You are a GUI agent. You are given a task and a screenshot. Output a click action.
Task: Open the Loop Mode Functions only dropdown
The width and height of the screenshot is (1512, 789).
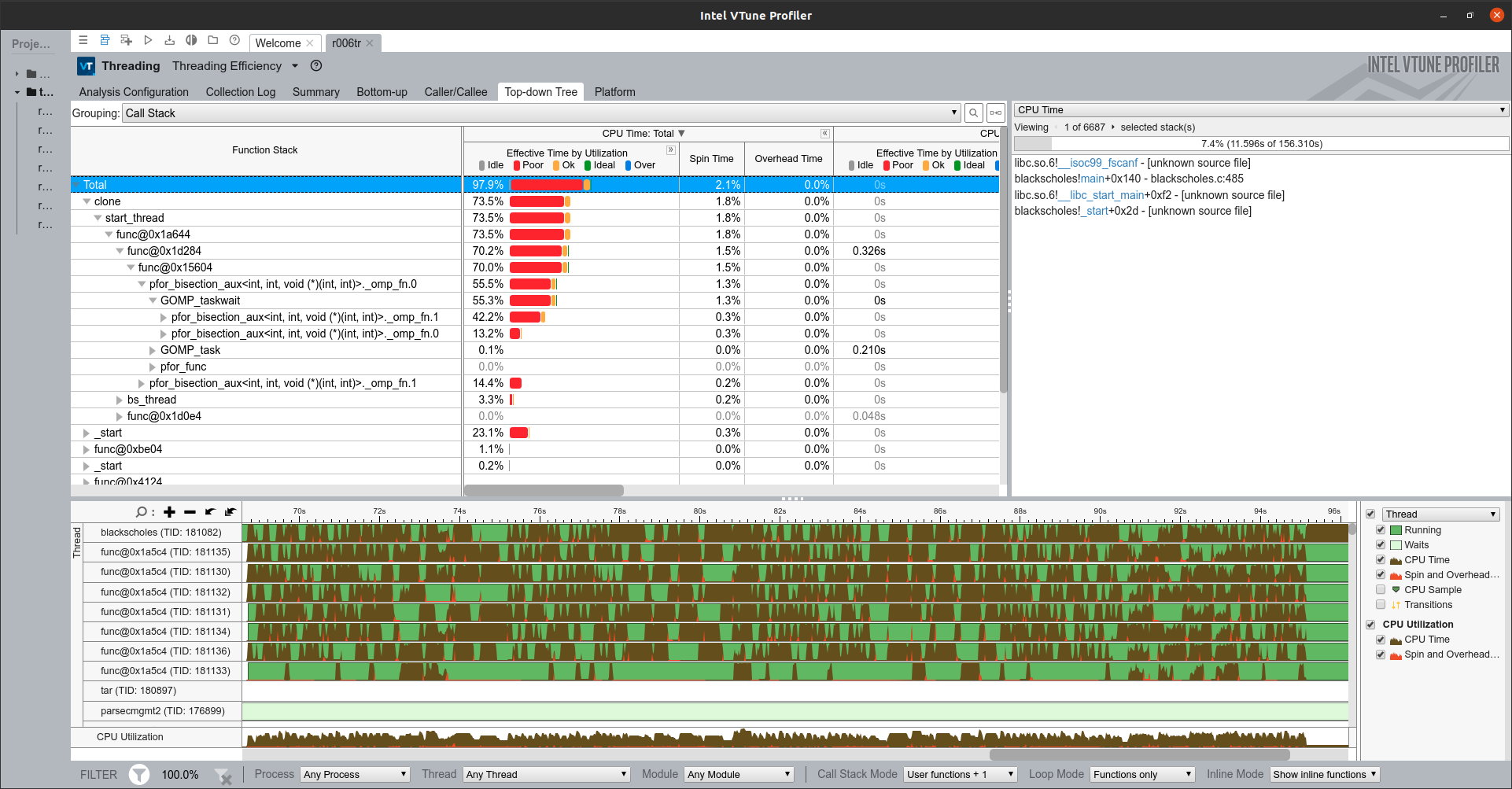1143,775
